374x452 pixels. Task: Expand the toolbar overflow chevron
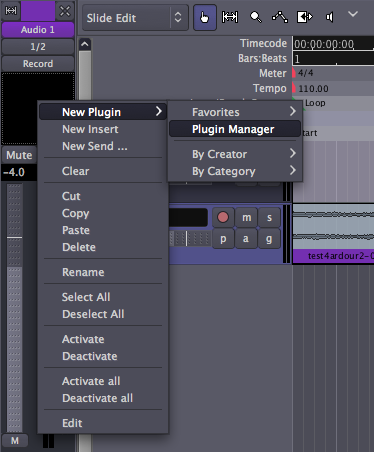coord(353,14)
